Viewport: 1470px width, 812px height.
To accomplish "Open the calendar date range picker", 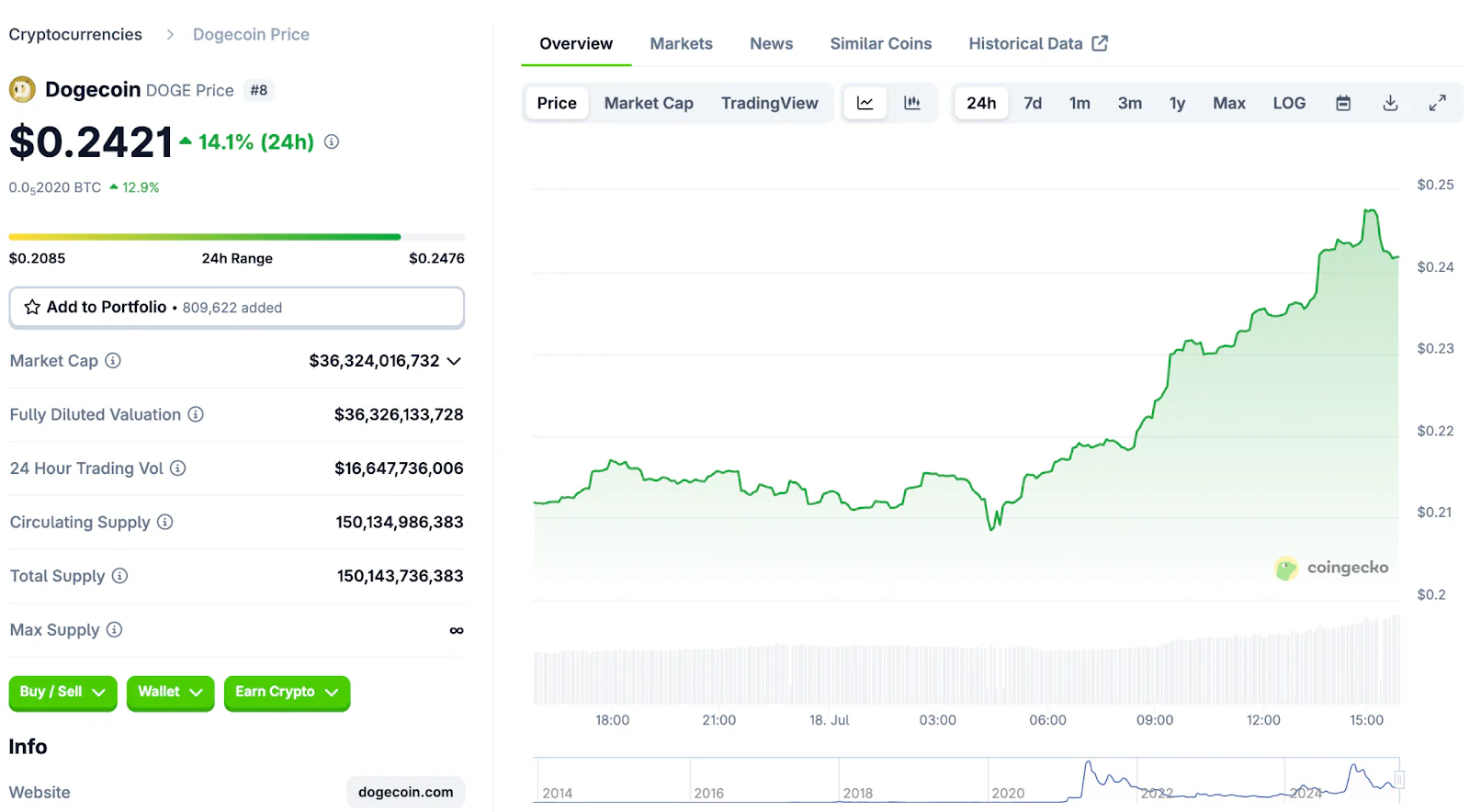I will (x=1342, y=103).
